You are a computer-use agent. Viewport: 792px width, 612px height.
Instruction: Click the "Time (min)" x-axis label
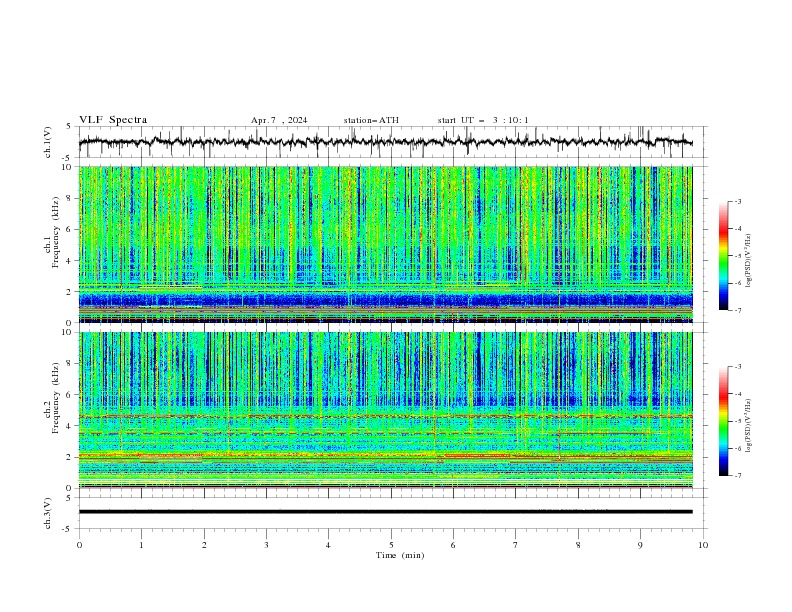(400, 555)
